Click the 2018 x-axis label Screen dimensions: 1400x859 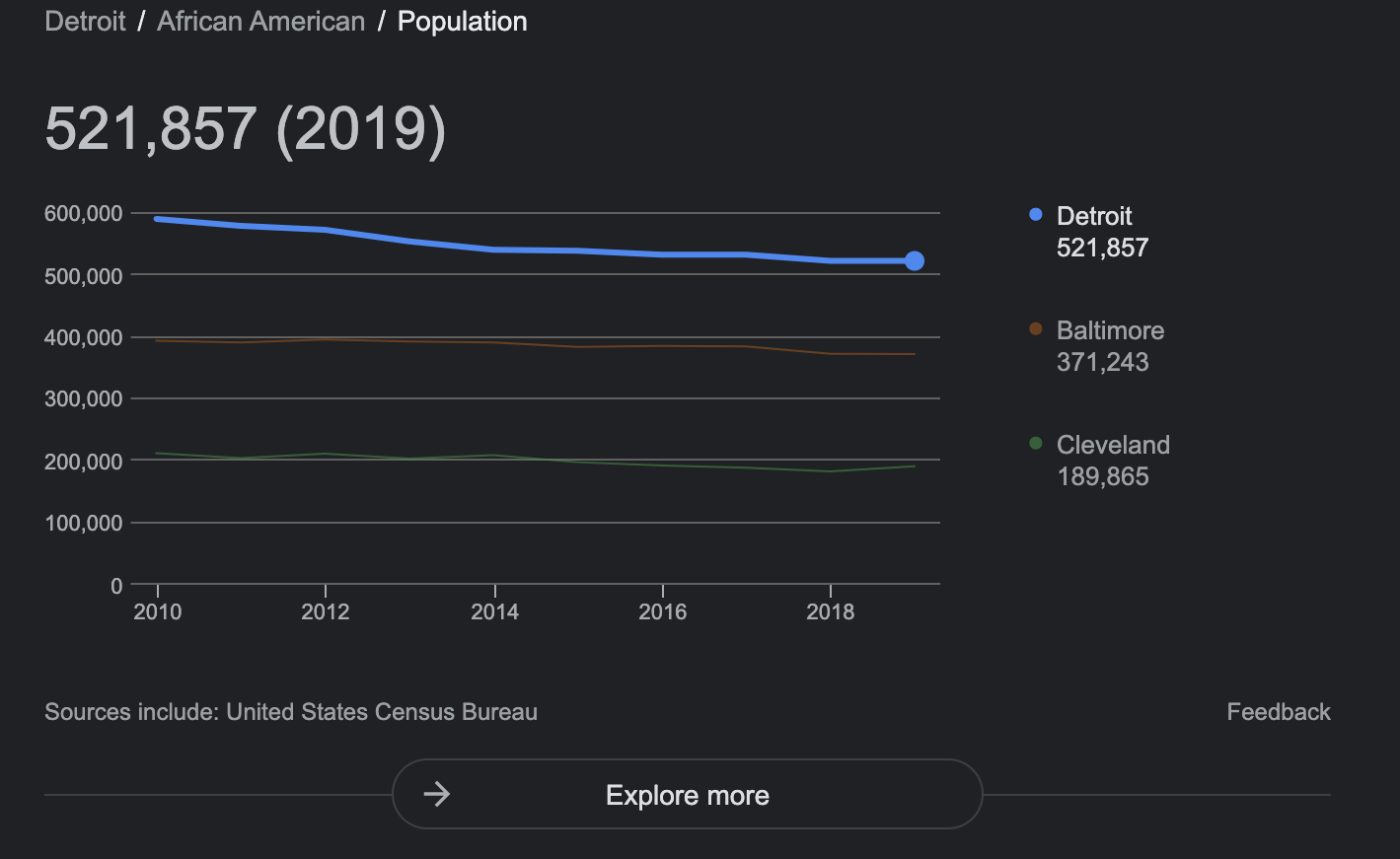coord(831,611)
